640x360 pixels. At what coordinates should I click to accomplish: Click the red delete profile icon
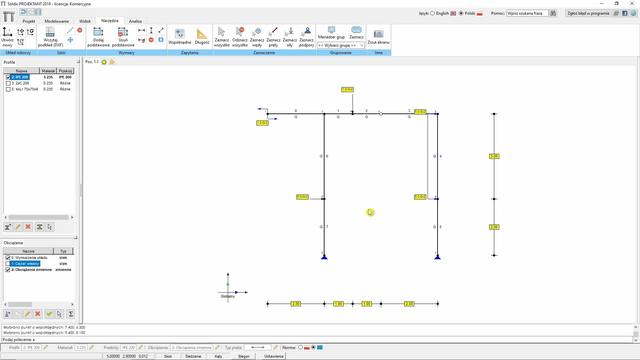click(28, 227)
